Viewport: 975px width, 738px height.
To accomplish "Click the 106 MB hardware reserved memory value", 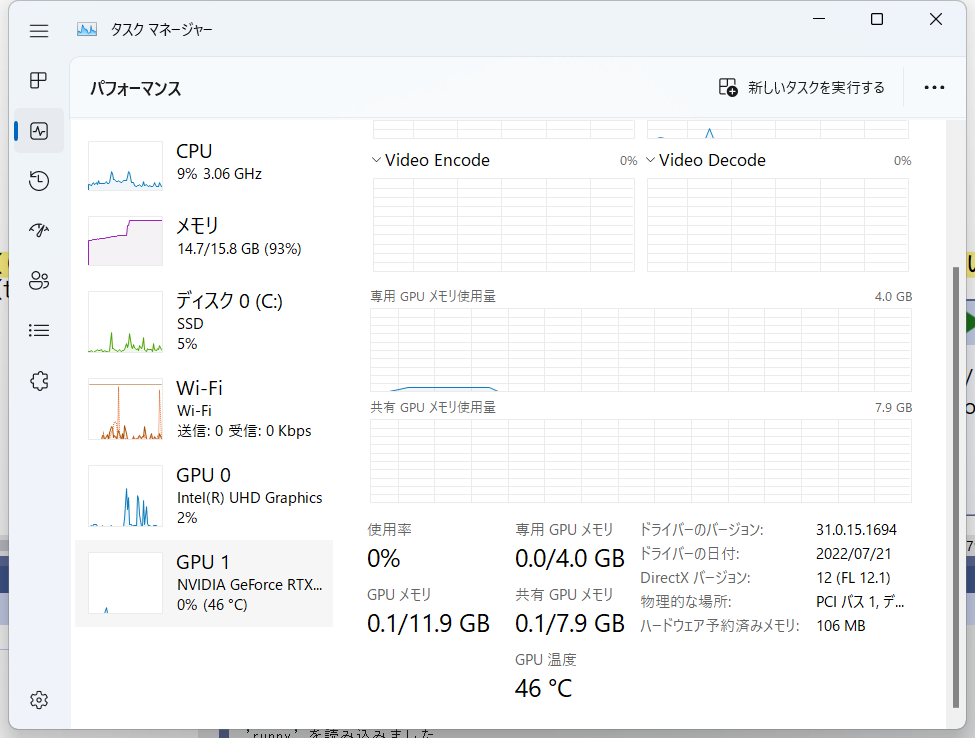I will (841, 626).
